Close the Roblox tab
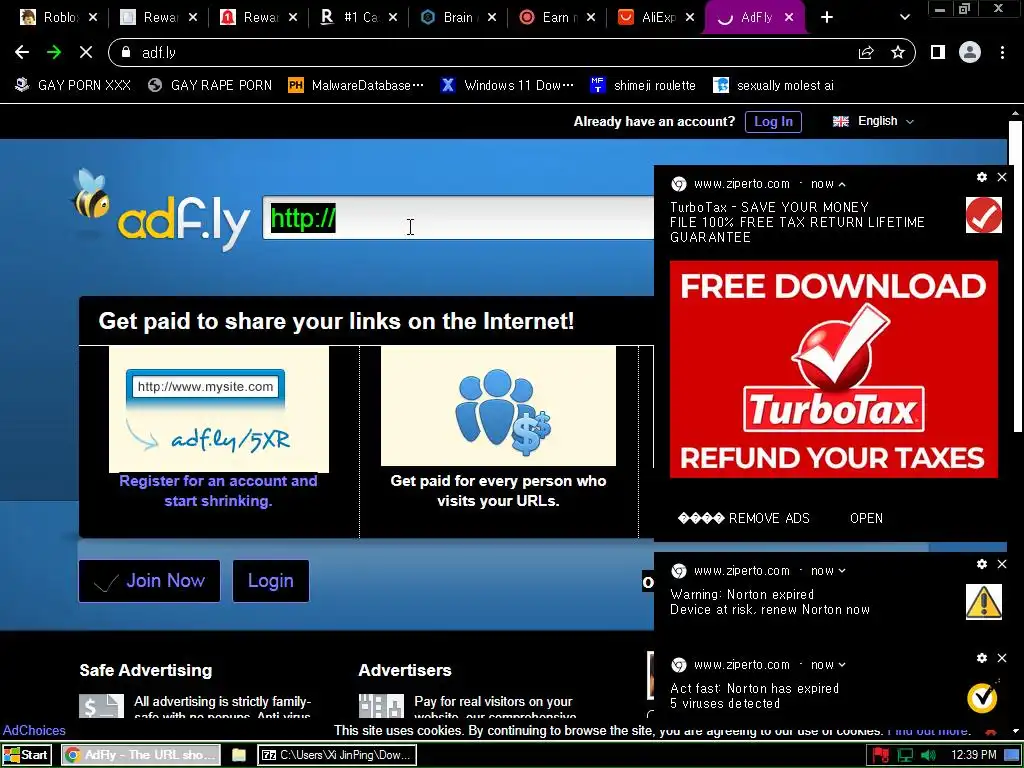The height and width of the screenshot is (768, 1024). pyautogui.click(x=93, y=18)
